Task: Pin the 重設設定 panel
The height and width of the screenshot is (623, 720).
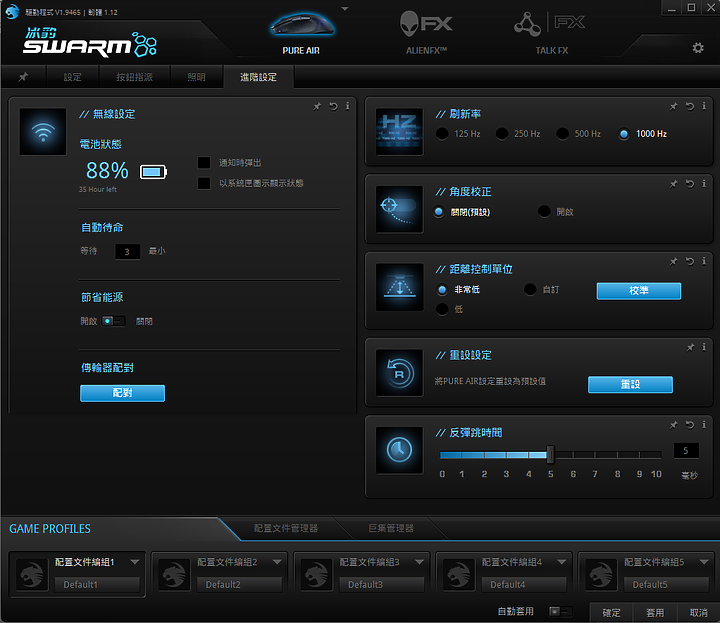Action: pos(690,348)
